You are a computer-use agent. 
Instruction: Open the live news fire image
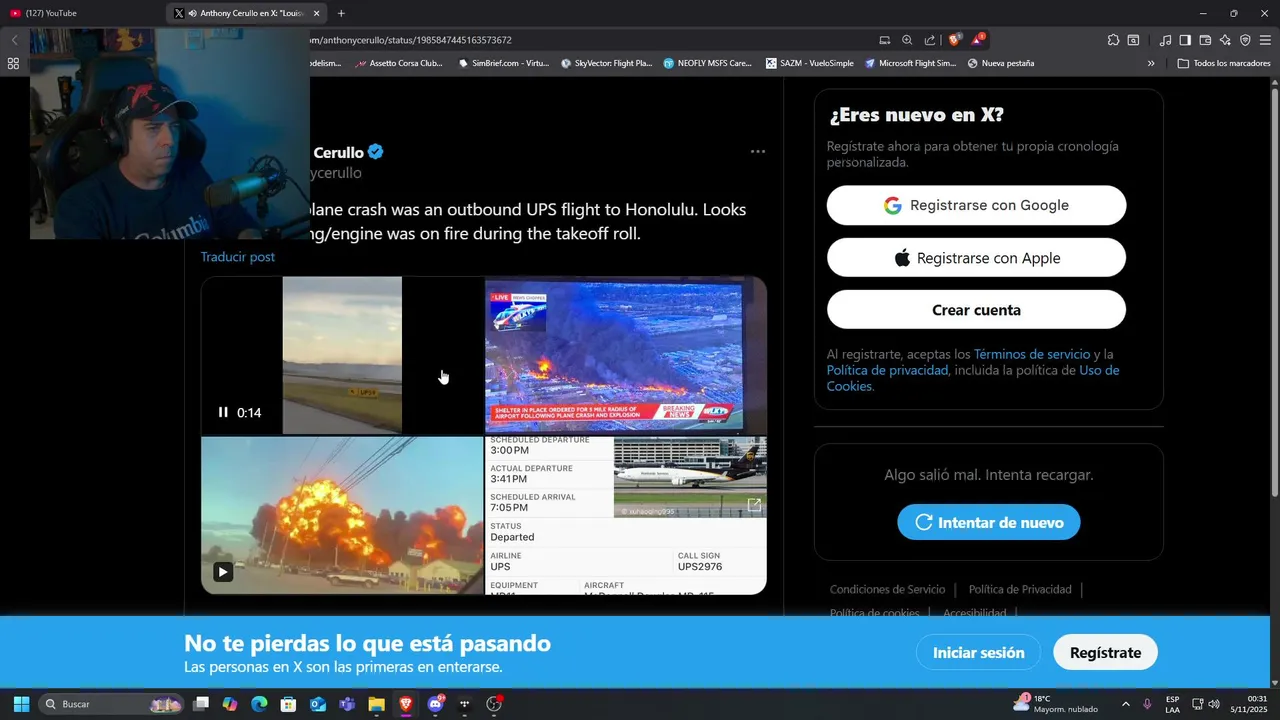626,355
